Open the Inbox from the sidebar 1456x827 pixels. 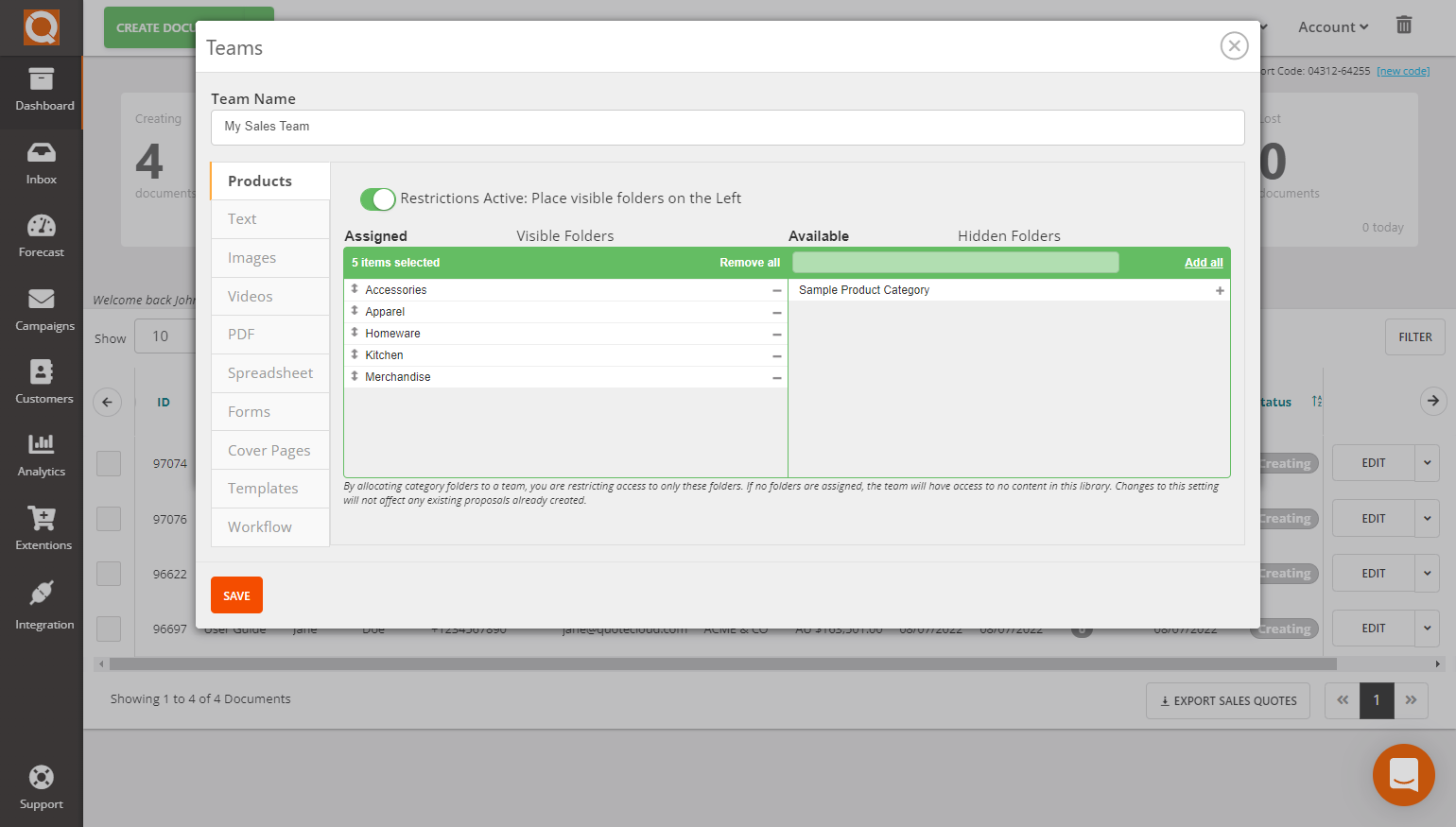pyautogui.click(x=41, y=161)
